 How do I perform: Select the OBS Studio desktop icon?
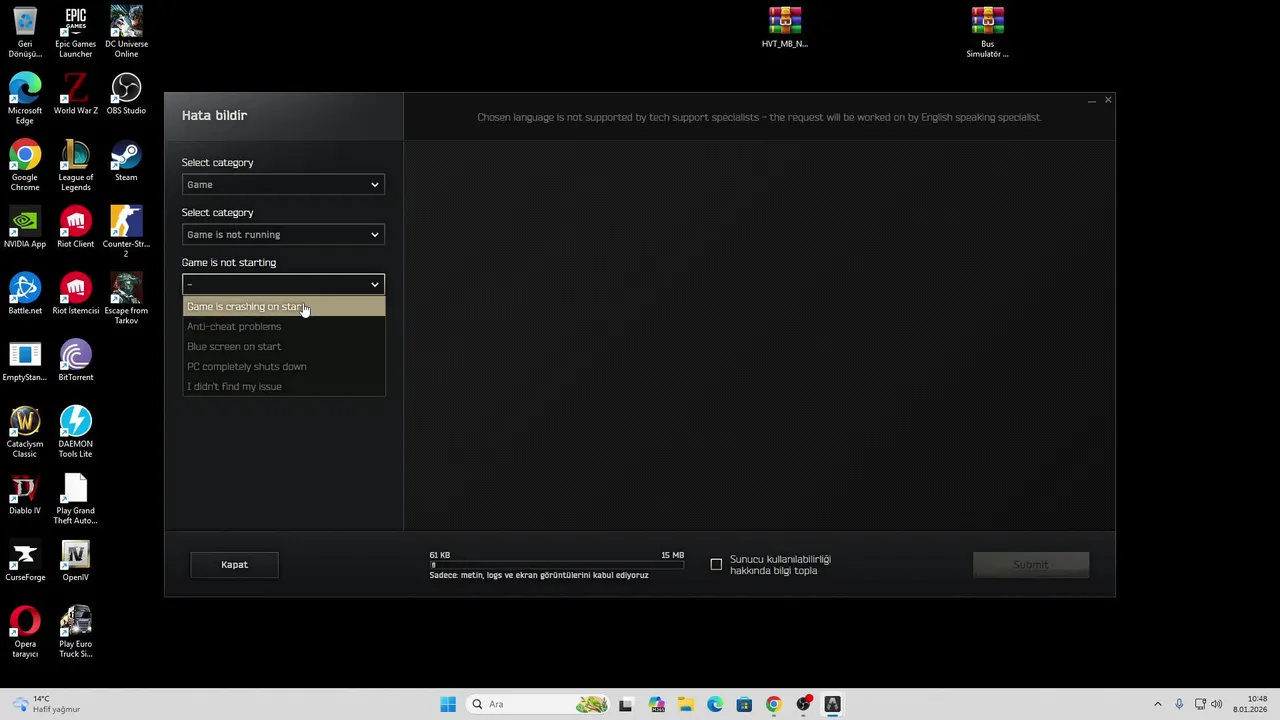click(126, 94)
